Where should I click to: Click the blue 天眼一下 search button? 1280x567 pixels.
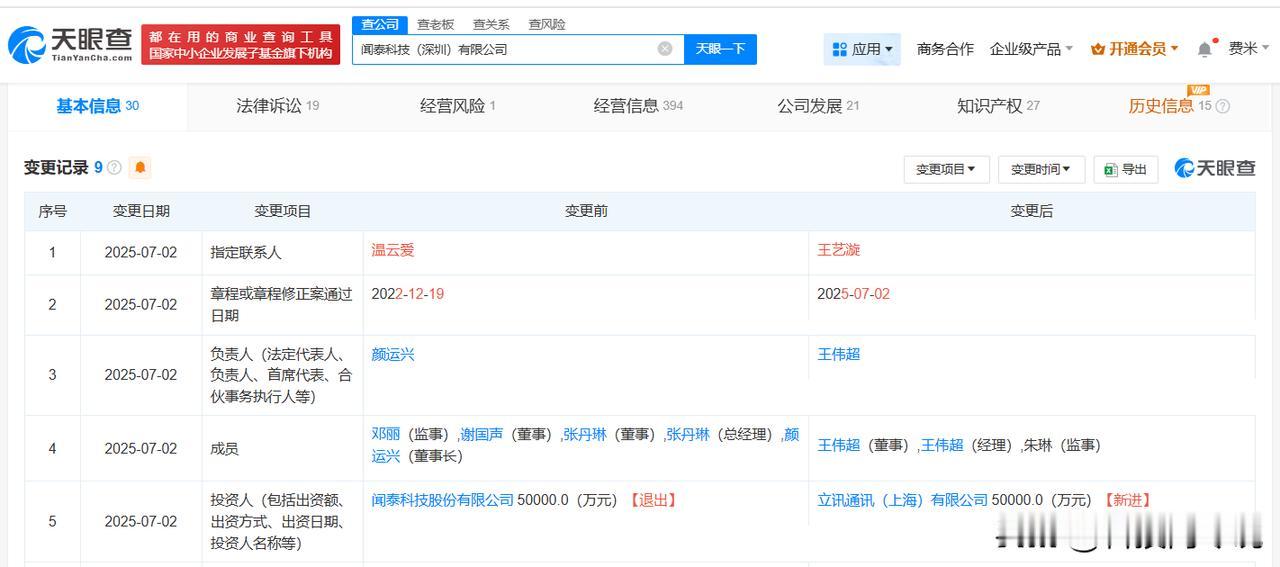click(x=720, y=49)
